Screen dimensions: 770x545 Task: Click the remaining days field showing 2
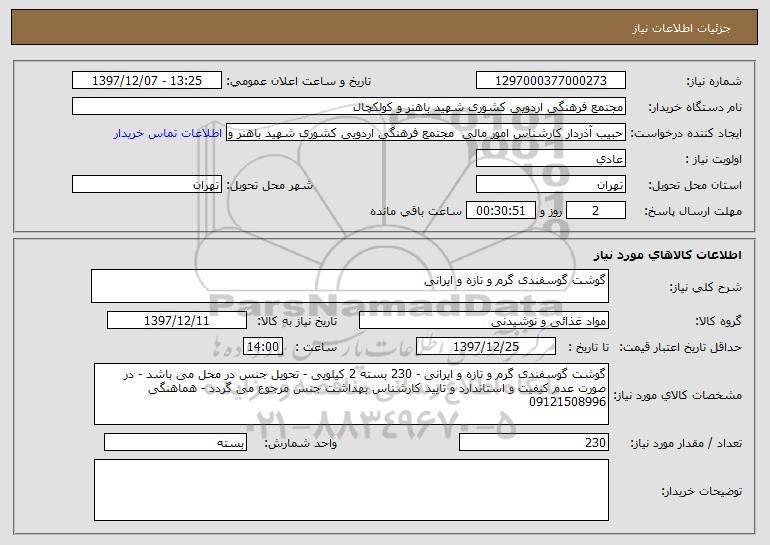click(x=596, y=211)
